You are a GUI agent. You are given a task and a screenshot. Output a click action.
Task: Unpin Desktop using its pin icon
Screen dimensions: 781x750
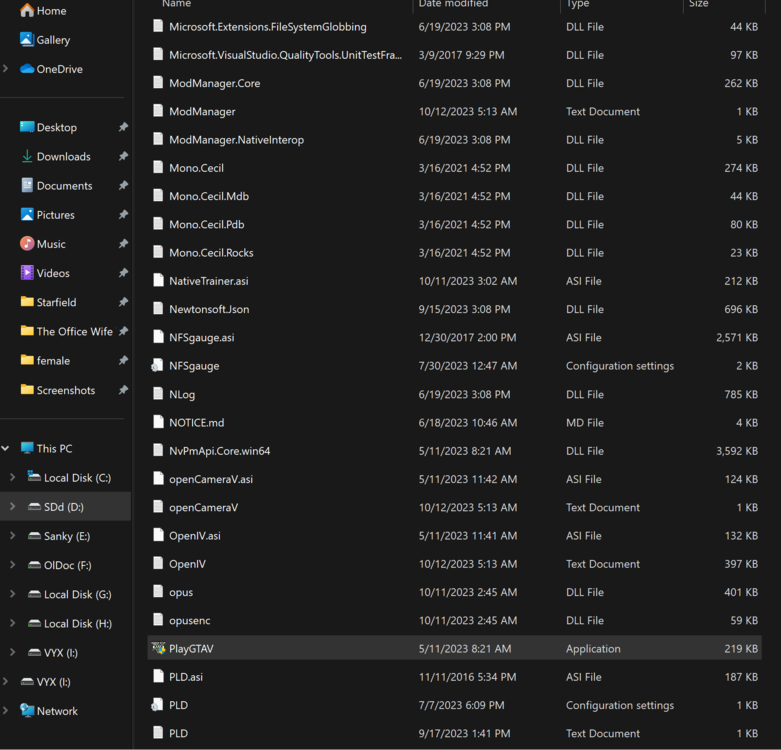point(123,127)
